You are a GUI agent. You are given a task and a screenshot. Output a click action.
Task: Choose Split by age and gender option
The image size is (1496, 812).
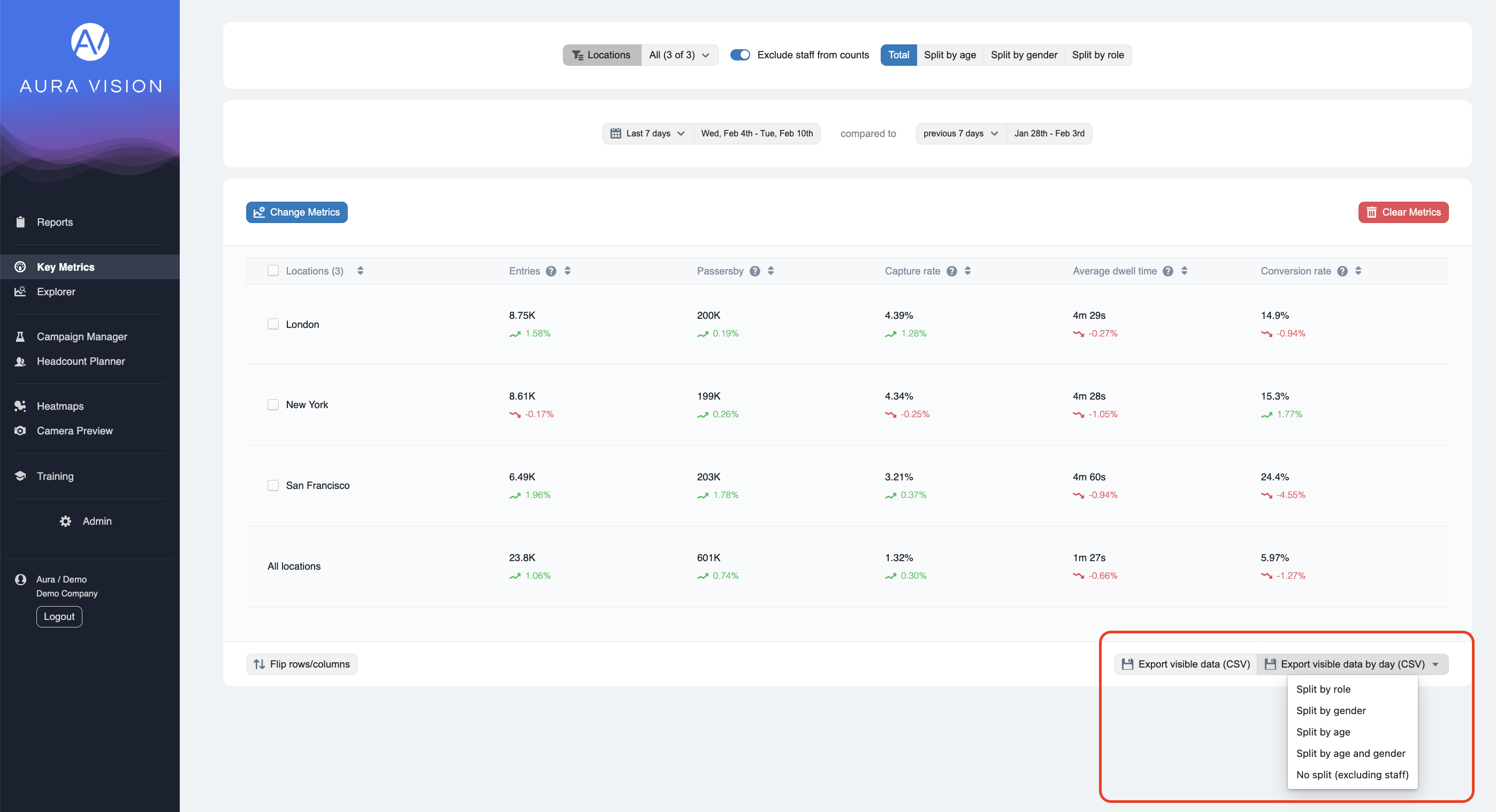pyautogui.click(x=1350, y=753)
